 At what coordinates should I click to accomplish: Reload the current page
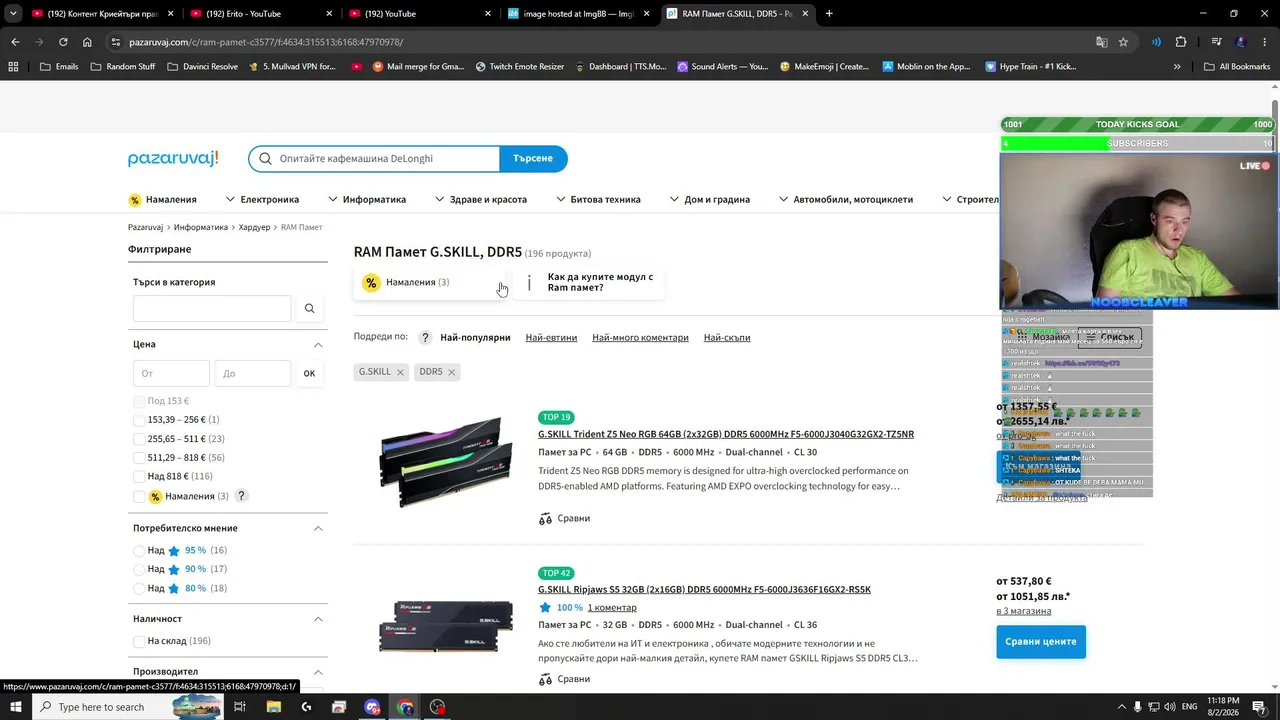63,42
